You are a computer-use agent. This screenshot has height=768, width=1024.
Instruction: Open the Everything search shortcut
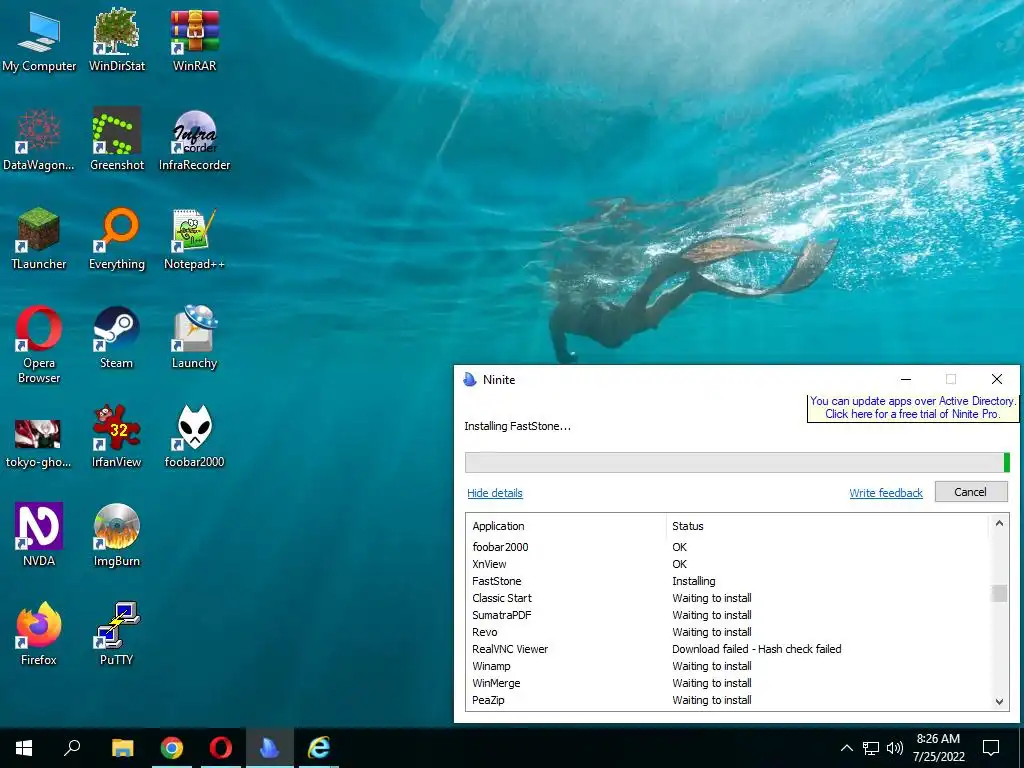point(116,239)
